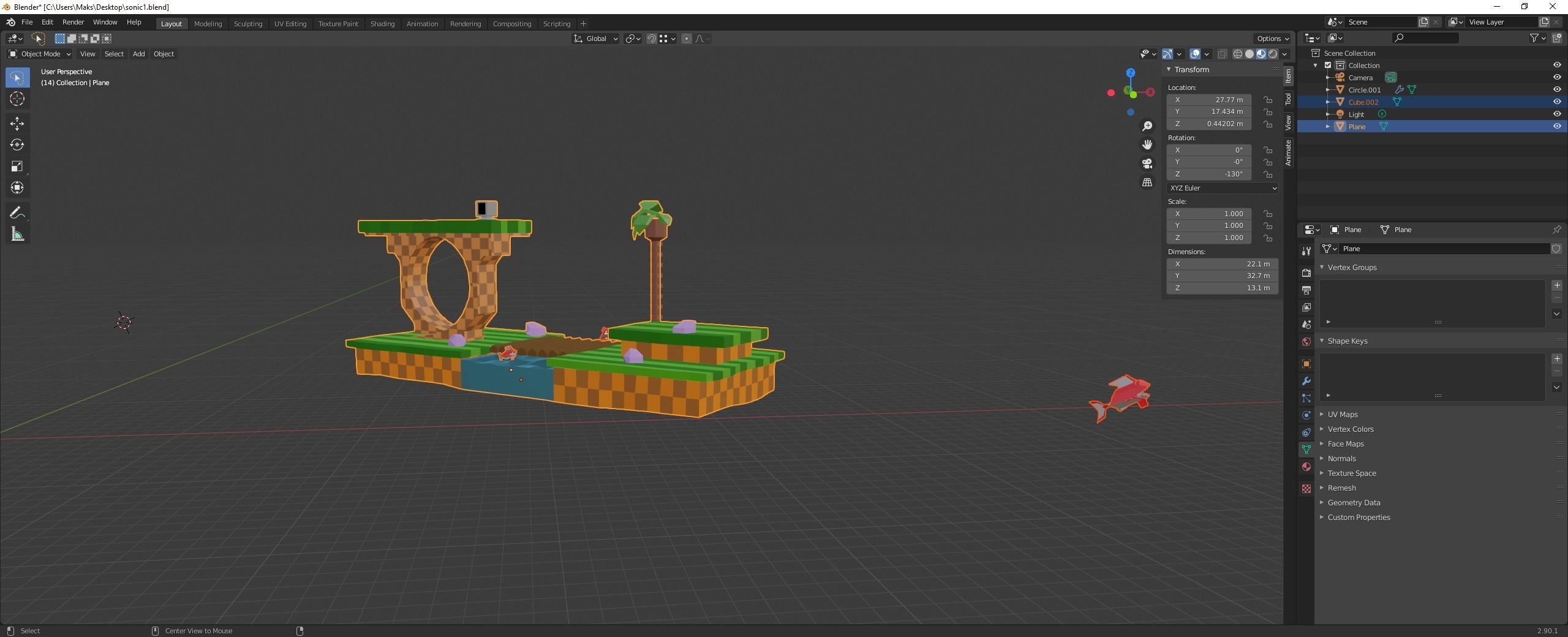This screenshot has width=1568, height=637.
Task: Toggle the Collection exclude checkbox
Action: [x=1328, y=65]
